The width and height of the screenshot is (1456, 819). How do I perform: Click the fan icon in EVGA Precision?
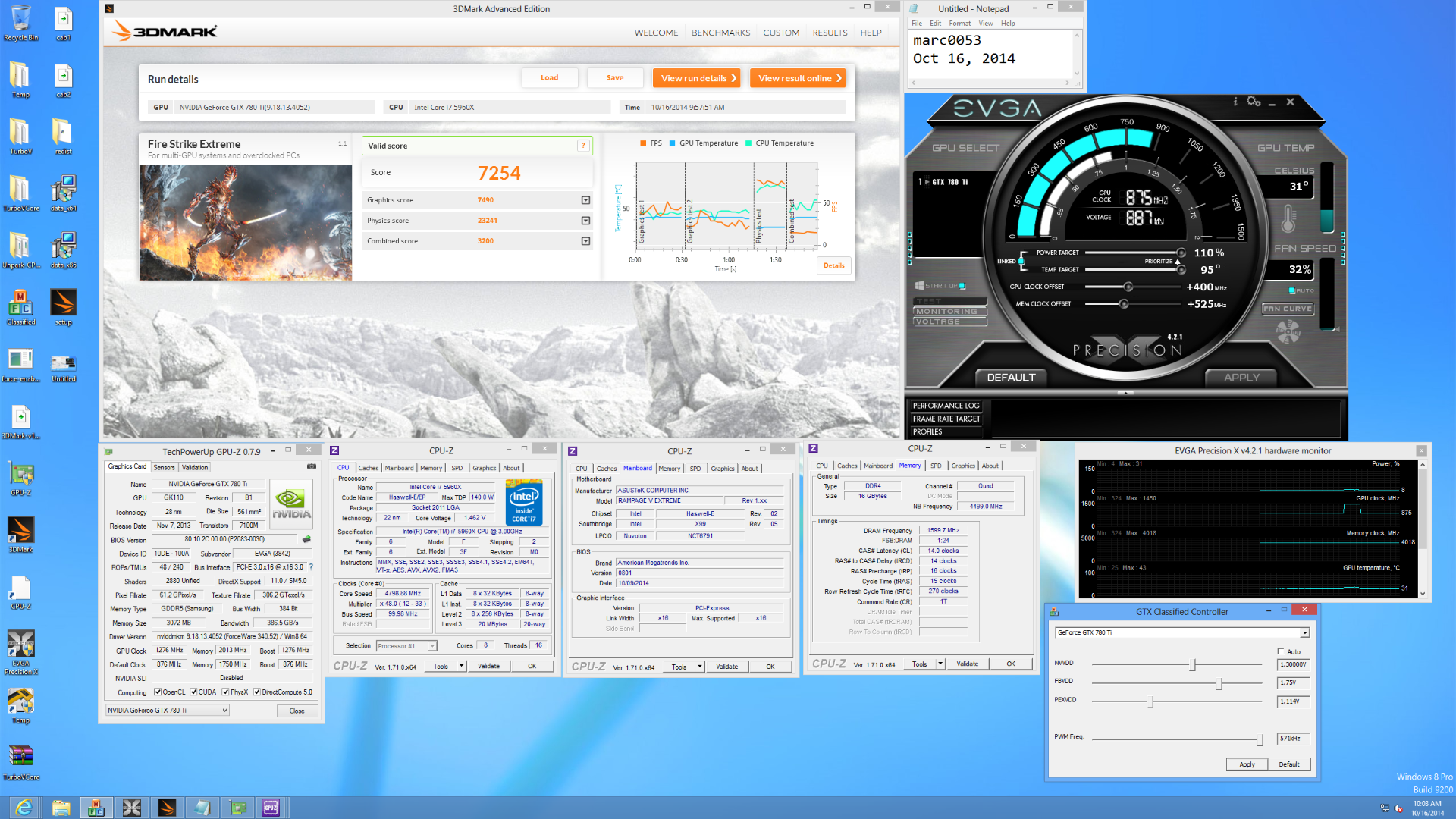point(1288,331)
